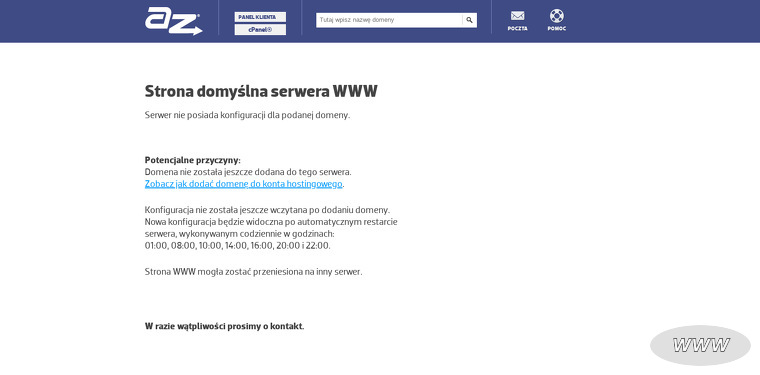Open PANEL KLIENTA
The width and height of the screenshot is (760, 375).
click(x=260, y=17)
